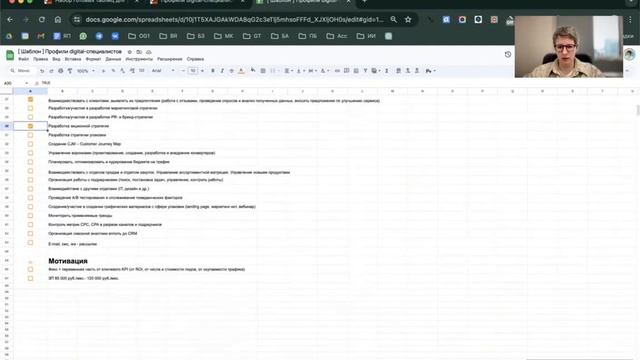This screenshot has width=640, height=360.
Task: Star the spreadsheet document
Action: 130,52
